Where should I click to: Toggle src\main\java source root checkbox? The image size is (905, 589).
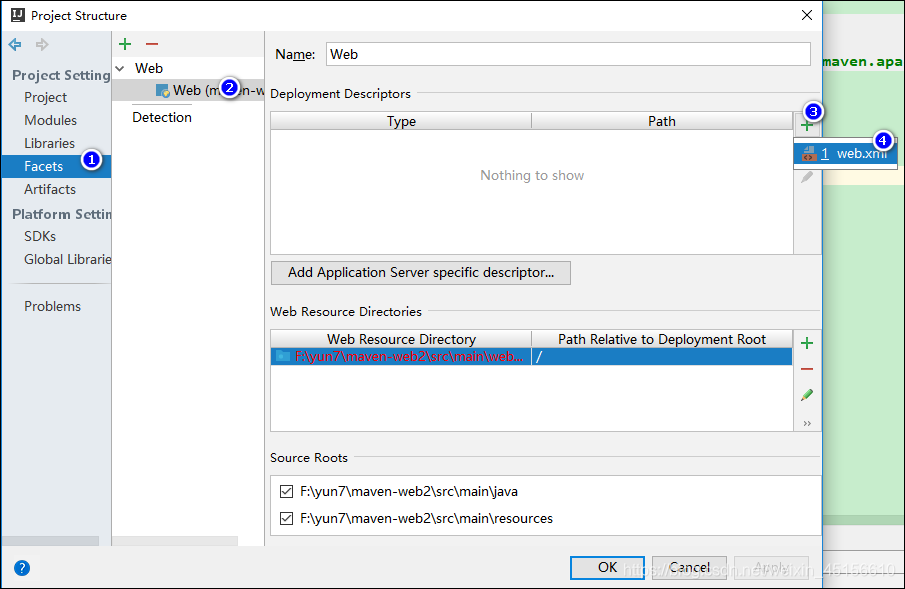click(x=286, y=491)
